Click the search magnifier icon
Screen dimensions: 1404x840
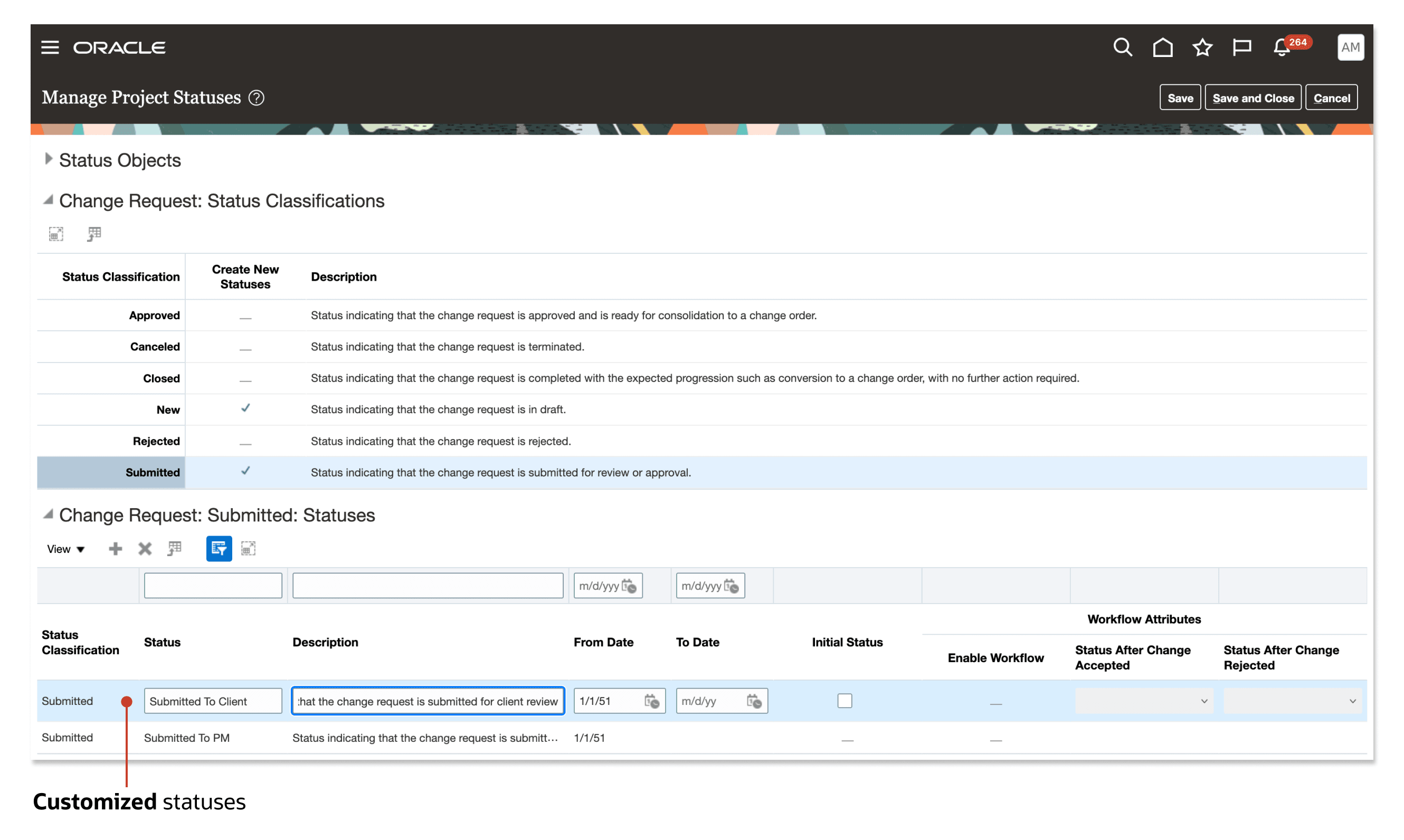(x=1122, y=47)
